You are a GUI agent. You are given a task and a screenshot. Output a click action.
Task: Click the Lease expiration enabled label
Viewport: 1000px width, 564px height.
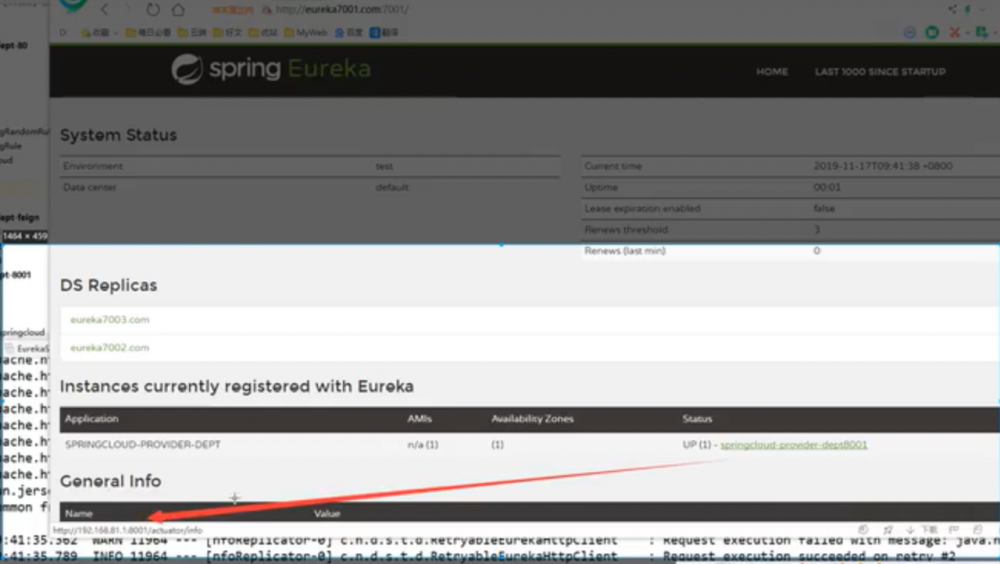(642, 208)
